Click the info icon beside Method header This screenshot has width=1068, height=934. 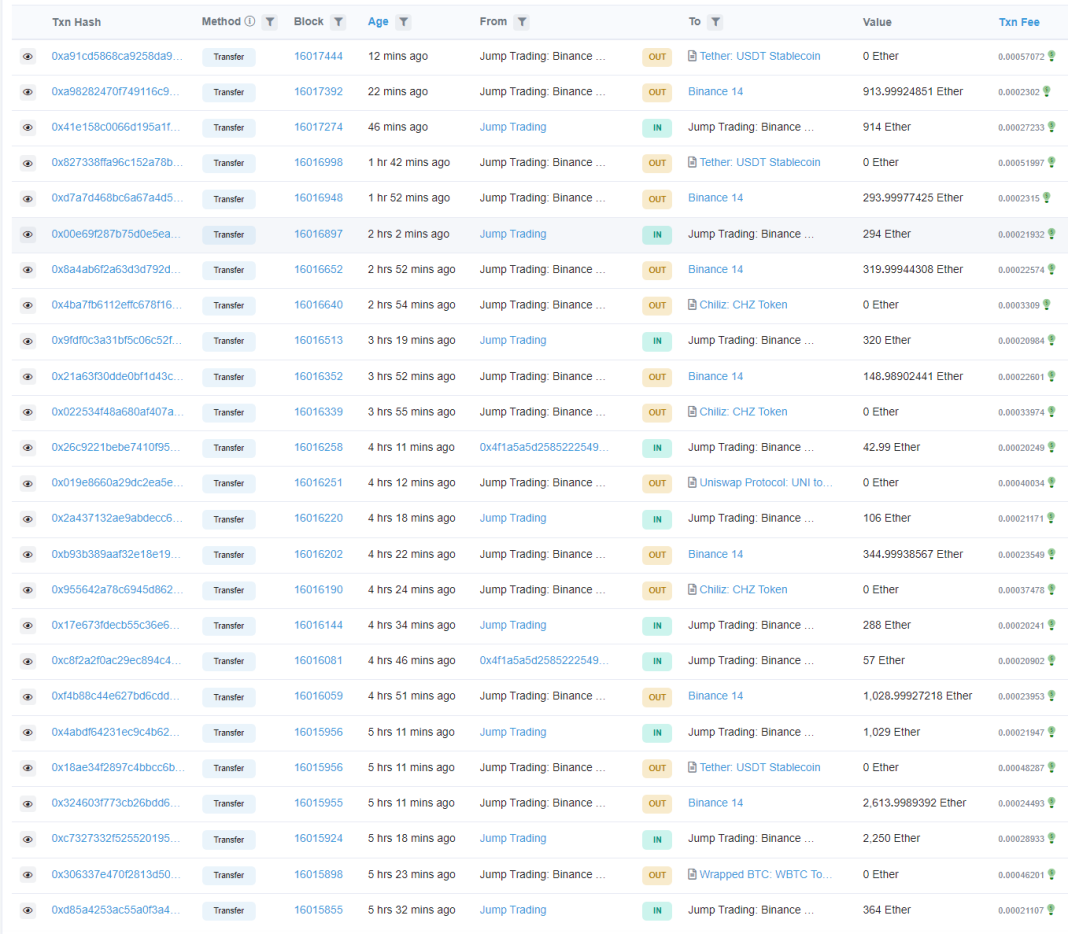[x=250, y=21]
